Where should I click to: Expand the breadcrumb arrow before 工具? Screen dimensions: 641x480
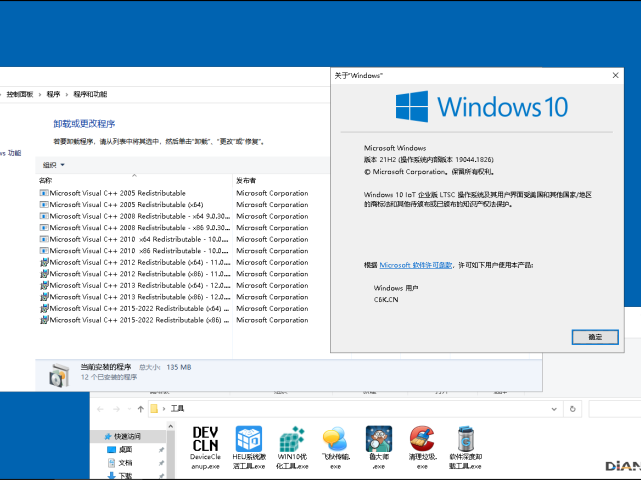click(164, 409)
